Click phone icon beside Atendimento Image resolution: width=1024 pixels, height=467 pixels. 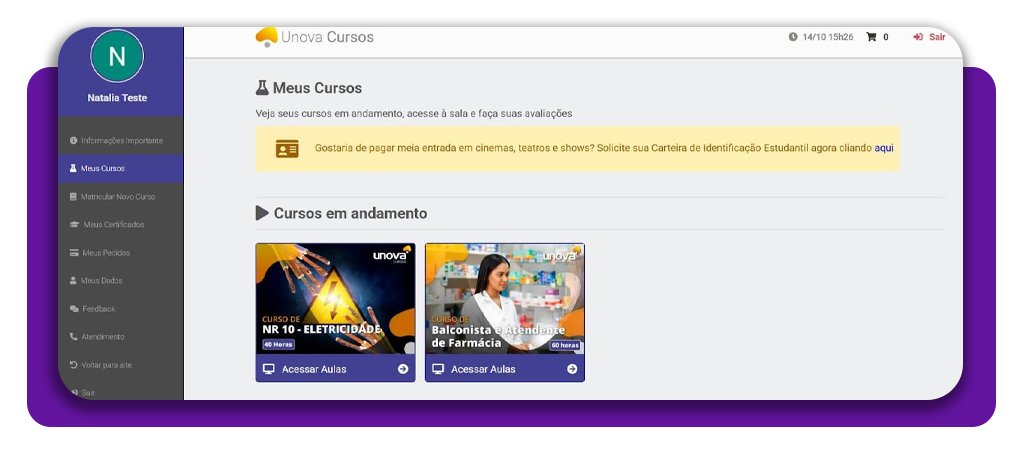[73, 337]
